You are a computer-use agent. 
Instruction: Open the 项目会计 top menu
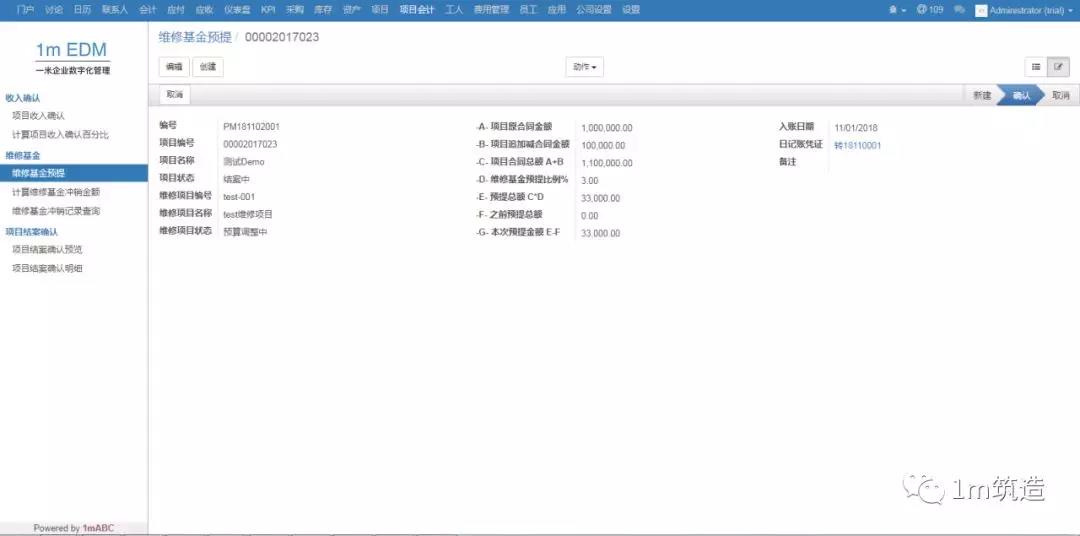point(416,9)
